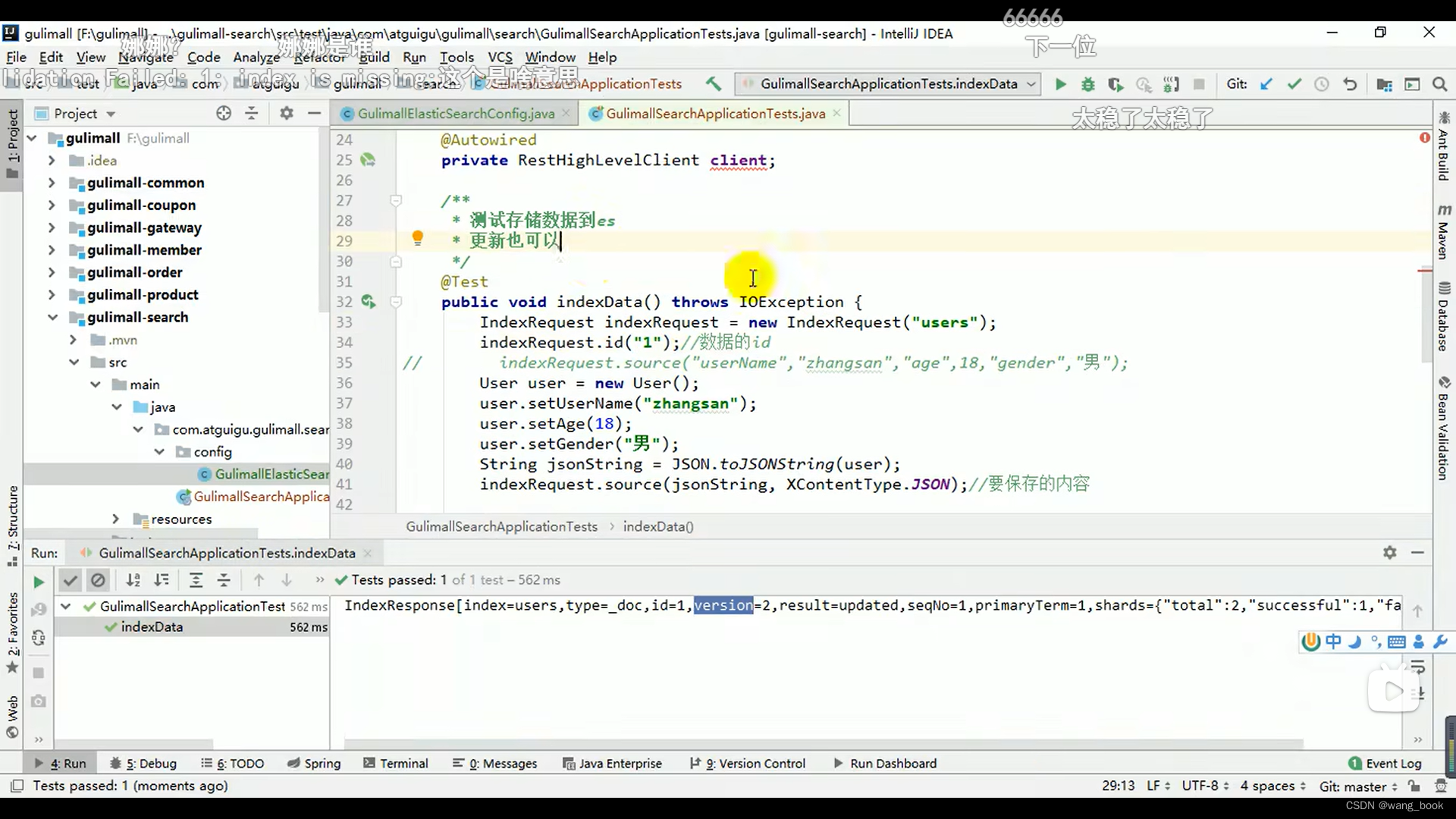This screenshot has width=1456, height=819.
Task: Open the Terminal tool window
Action: (x=396, y=763)
